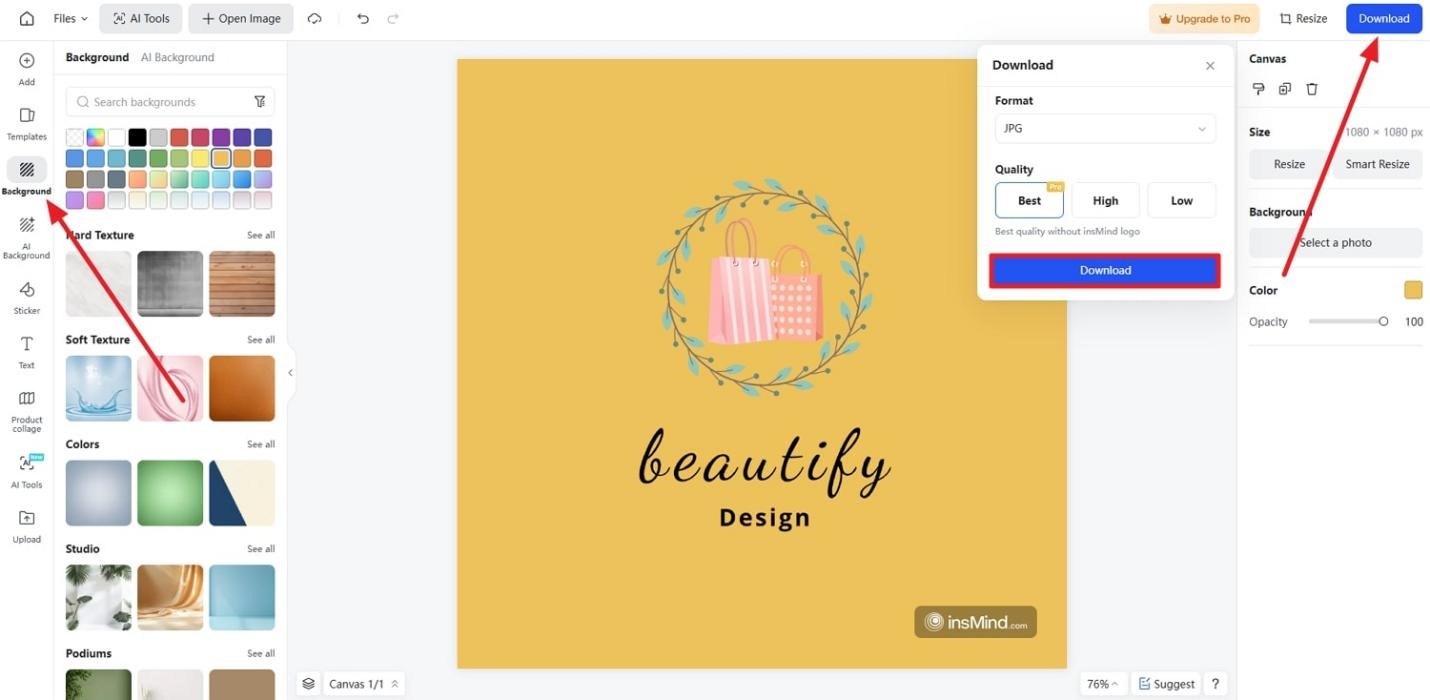Click Resize in the Size section

point(1289,164)
